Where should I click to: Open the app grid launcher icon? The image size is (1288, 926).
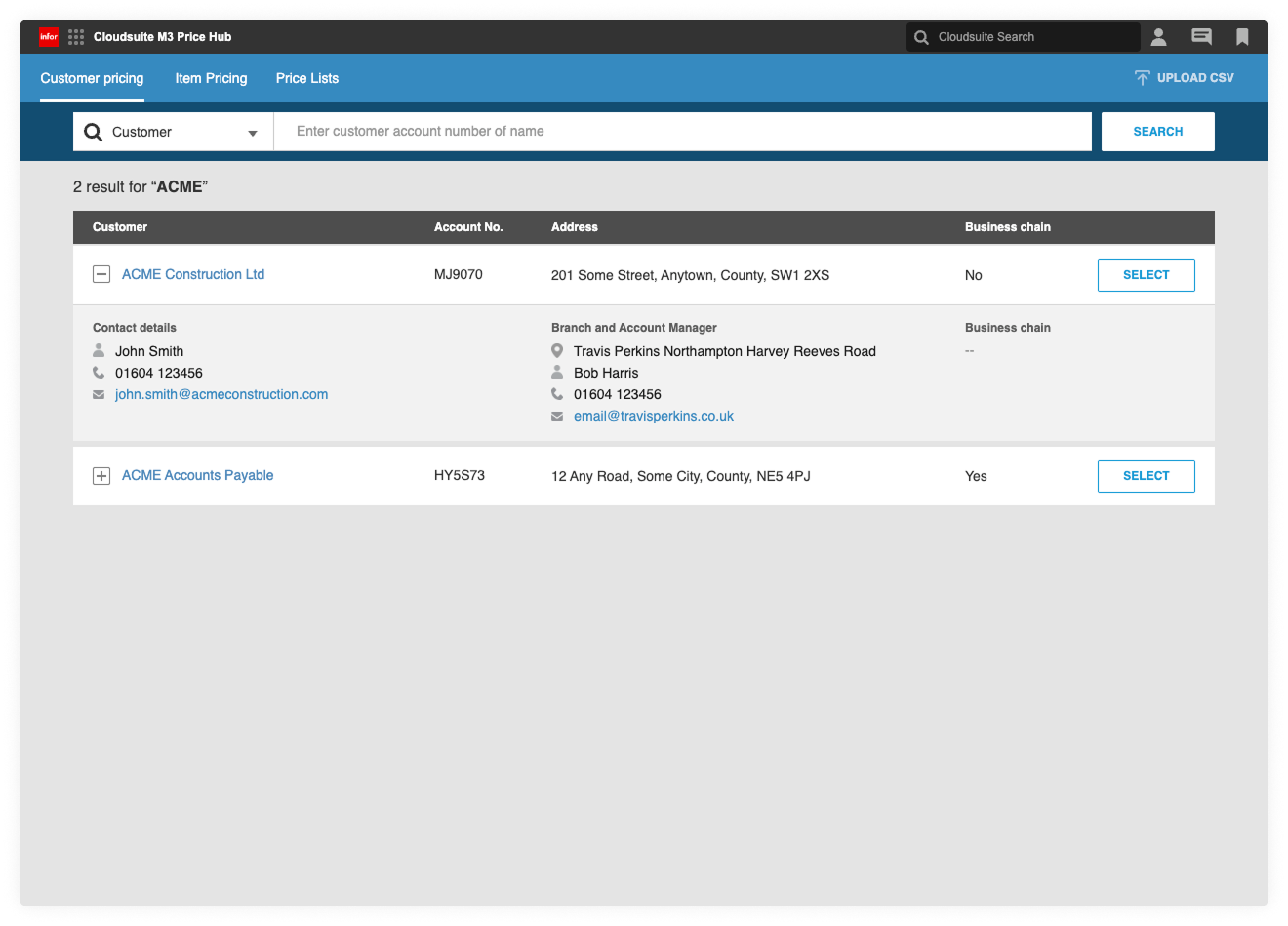tap(76, 37)
